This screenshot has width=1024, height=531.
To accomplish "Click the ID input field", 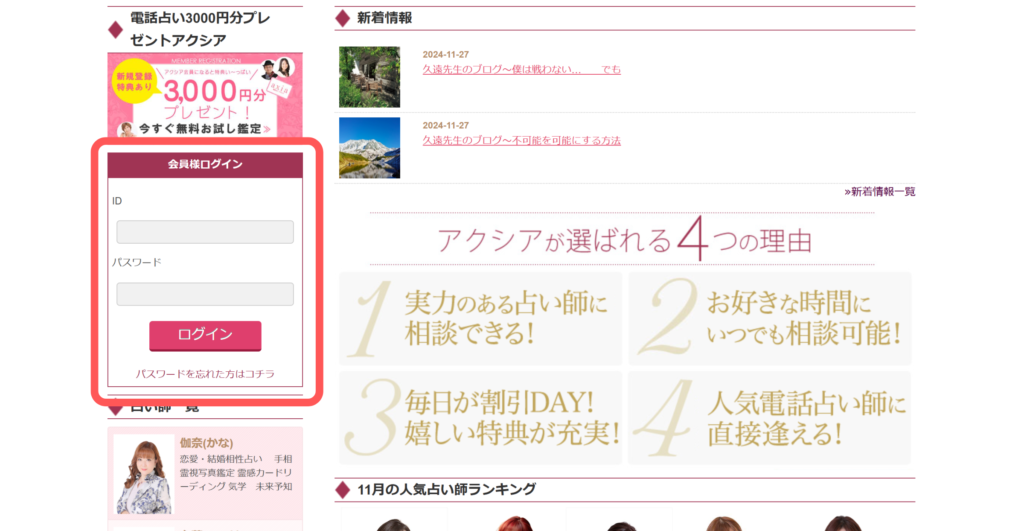I will pyautogui.click(x=205, y=232).
